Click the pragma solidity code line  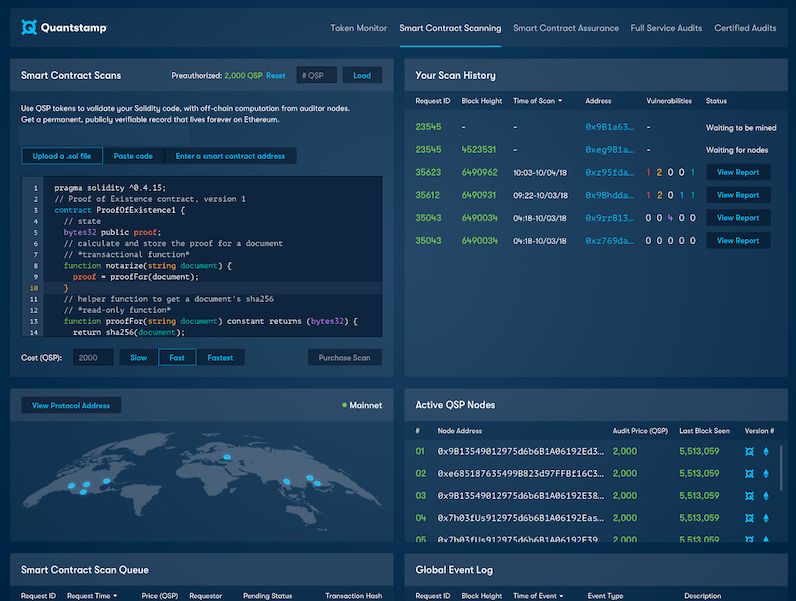110,188
